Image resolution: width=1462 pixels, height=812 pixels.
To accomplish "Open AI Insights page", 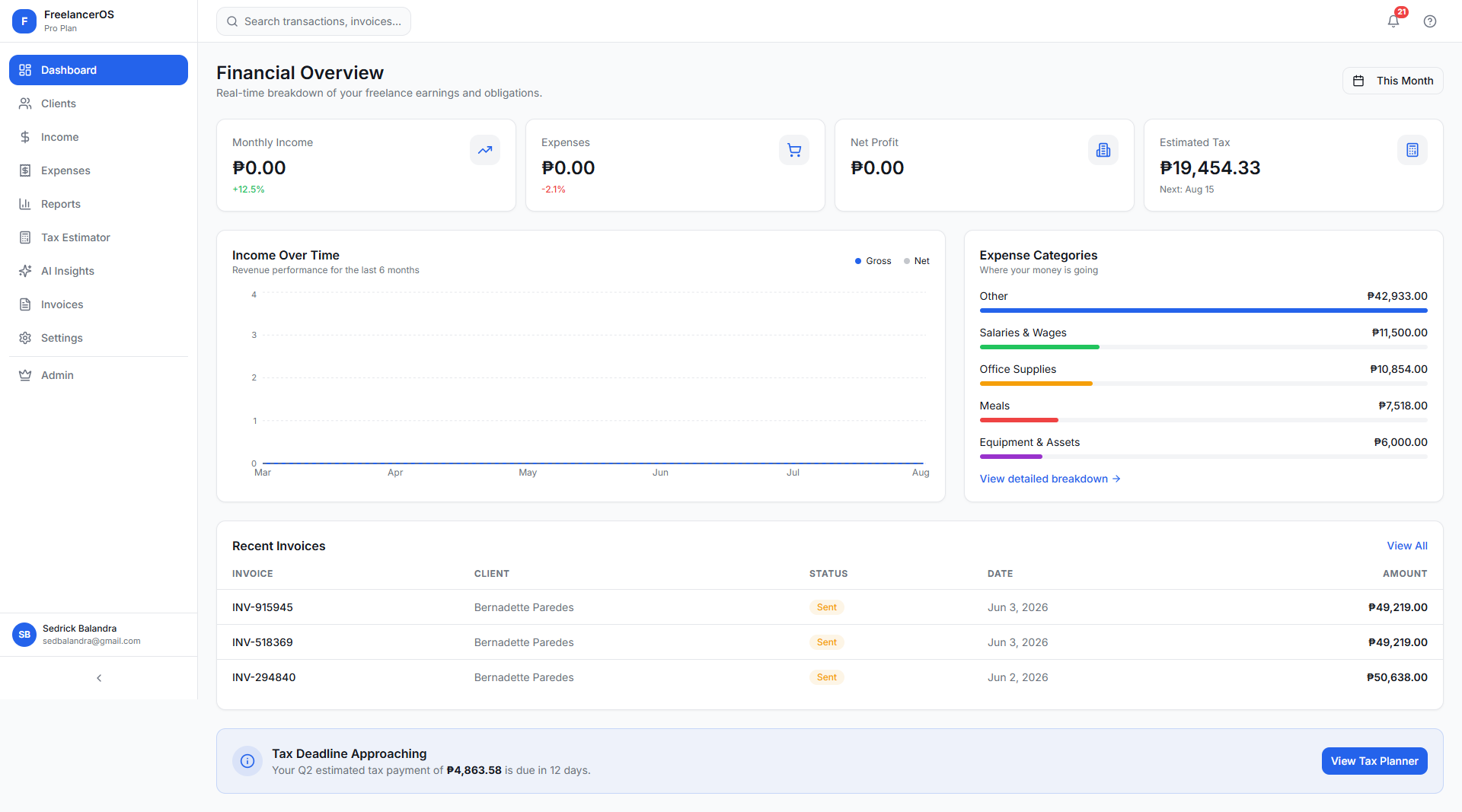I will click(98, 271).
